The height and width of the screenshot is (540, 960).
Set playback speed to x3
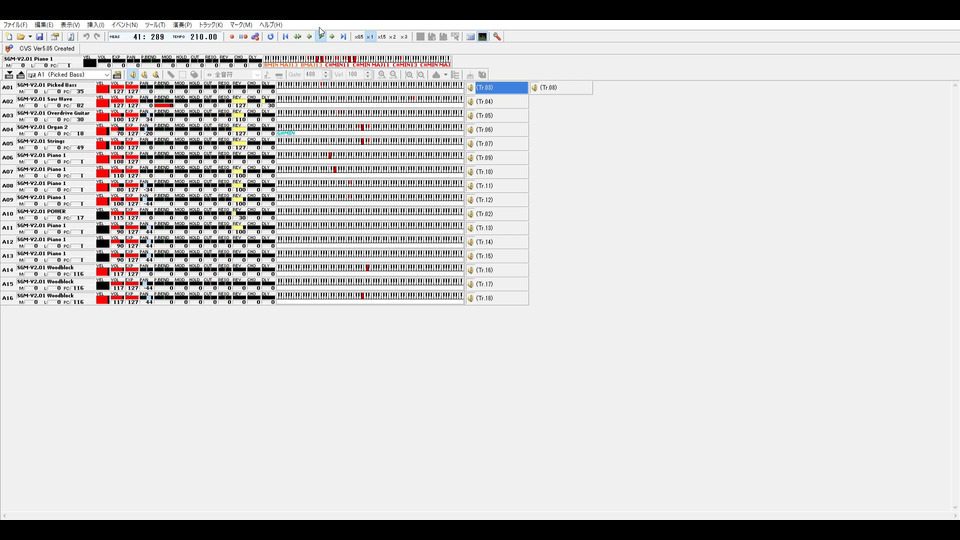(403, 37)
